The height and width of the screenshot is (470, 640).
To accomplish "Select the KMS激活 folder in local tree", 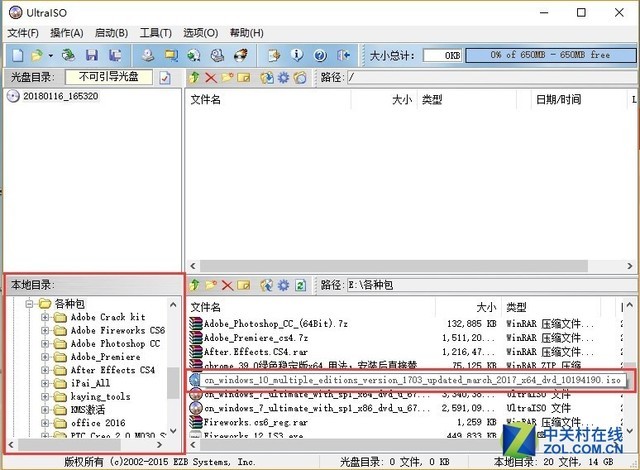I will coord(88,410).
